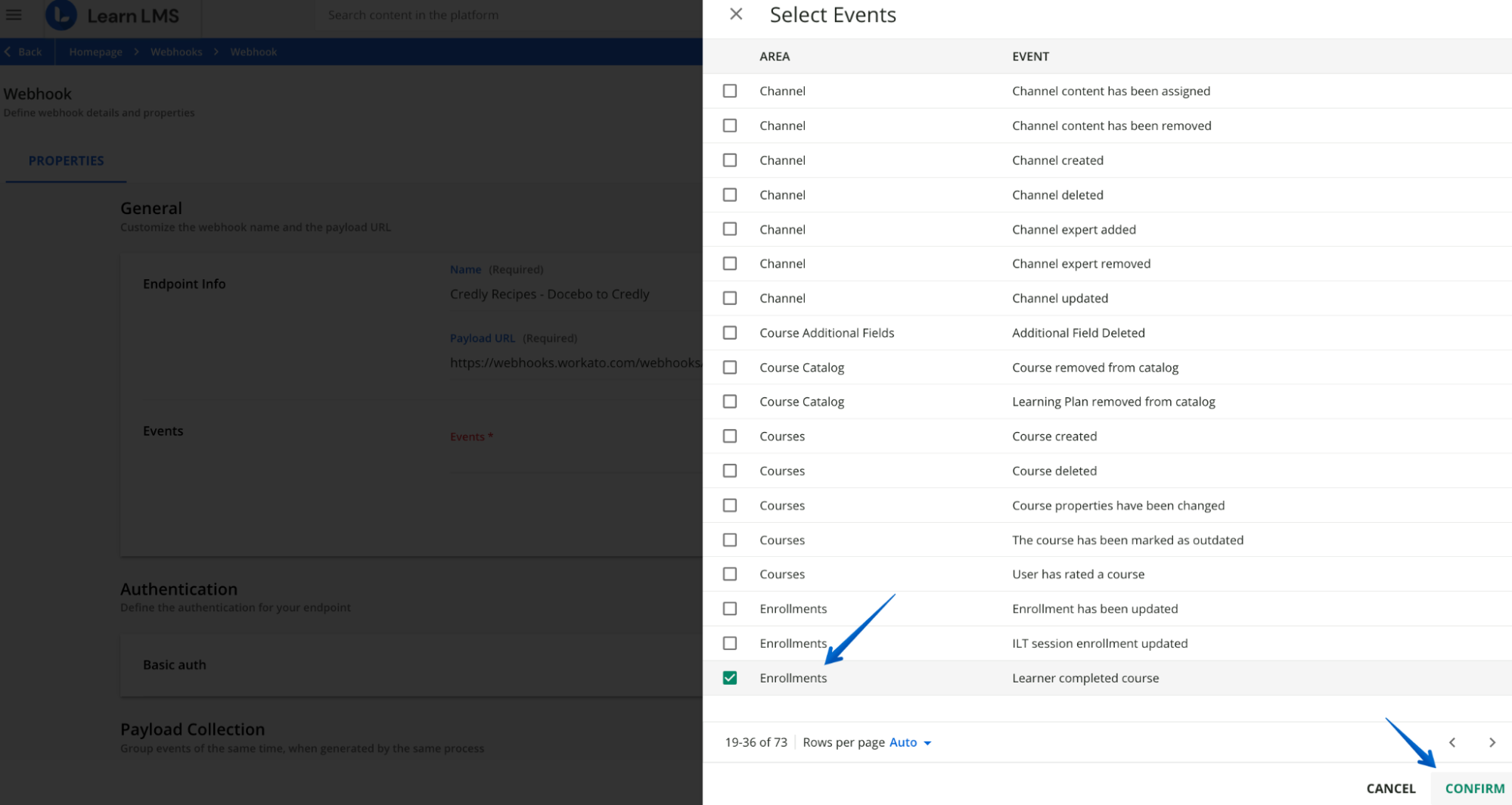
Task: Cancel the event selection
Action: point(1390,788)
